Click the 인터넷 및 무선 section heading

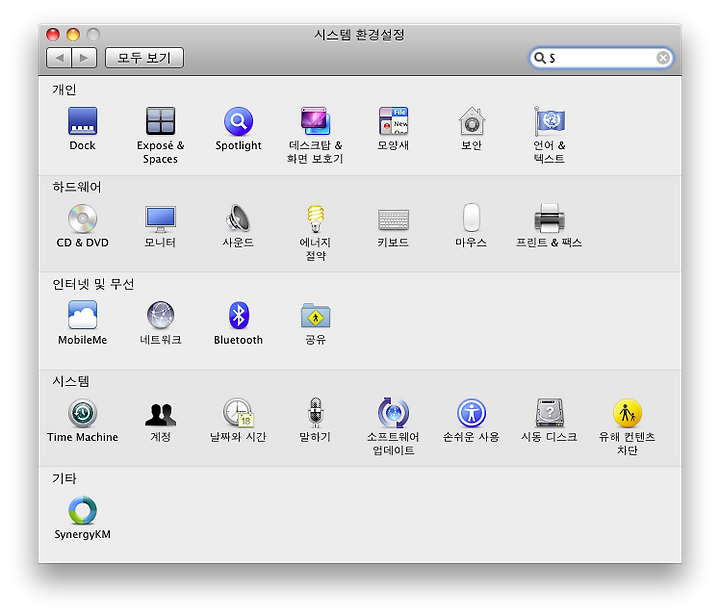point(93,284)
